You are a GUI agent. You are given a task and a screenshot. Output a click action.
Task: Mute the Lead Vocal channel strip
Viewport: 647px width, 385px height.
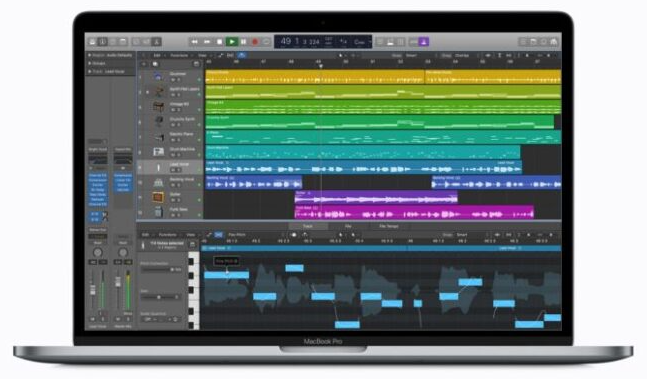(93, 319)
